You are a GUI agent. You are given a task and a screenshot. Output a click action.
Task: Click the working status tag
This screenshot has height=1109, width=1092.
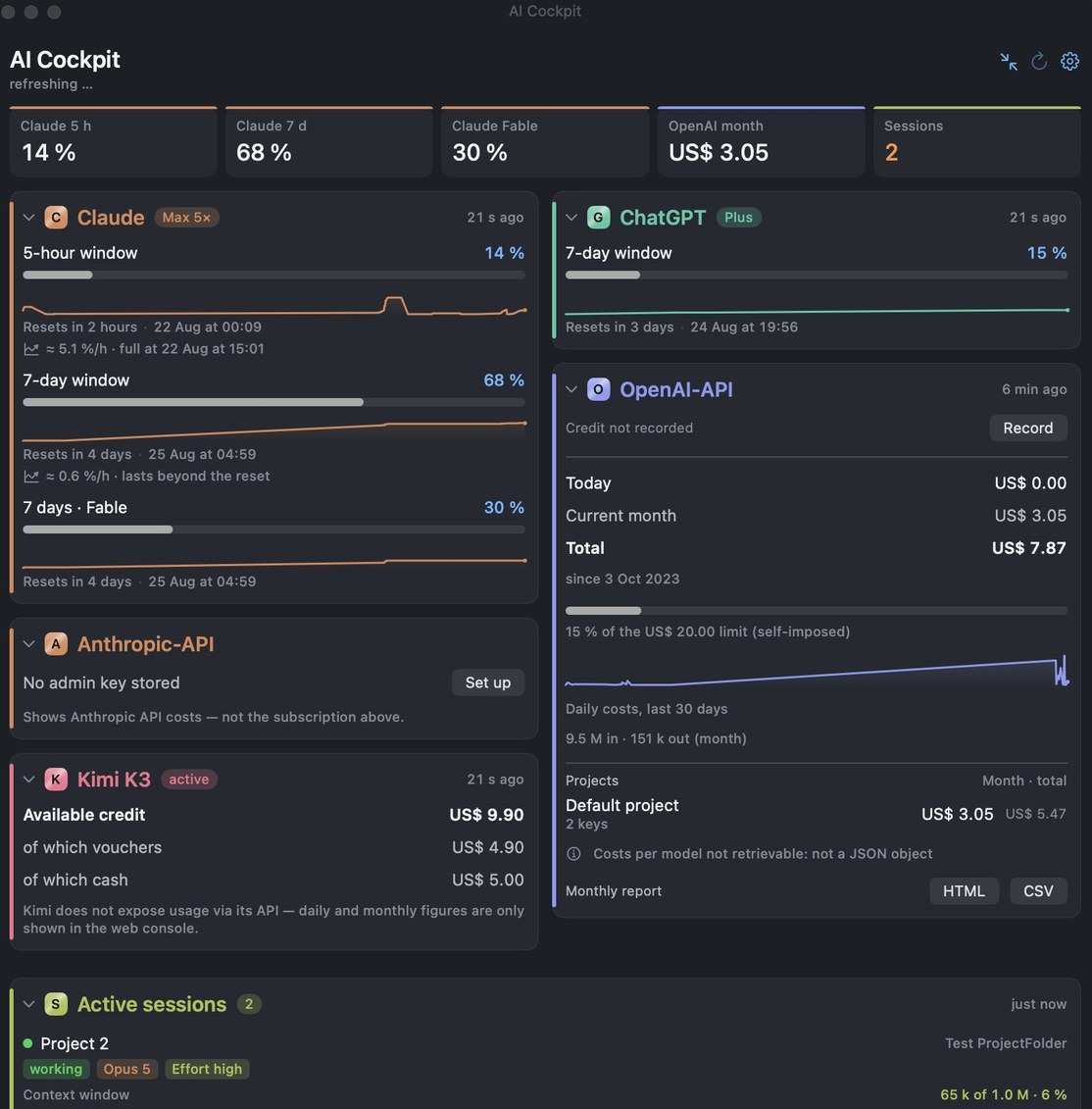pyautogui.click(x=56, y=1069)
